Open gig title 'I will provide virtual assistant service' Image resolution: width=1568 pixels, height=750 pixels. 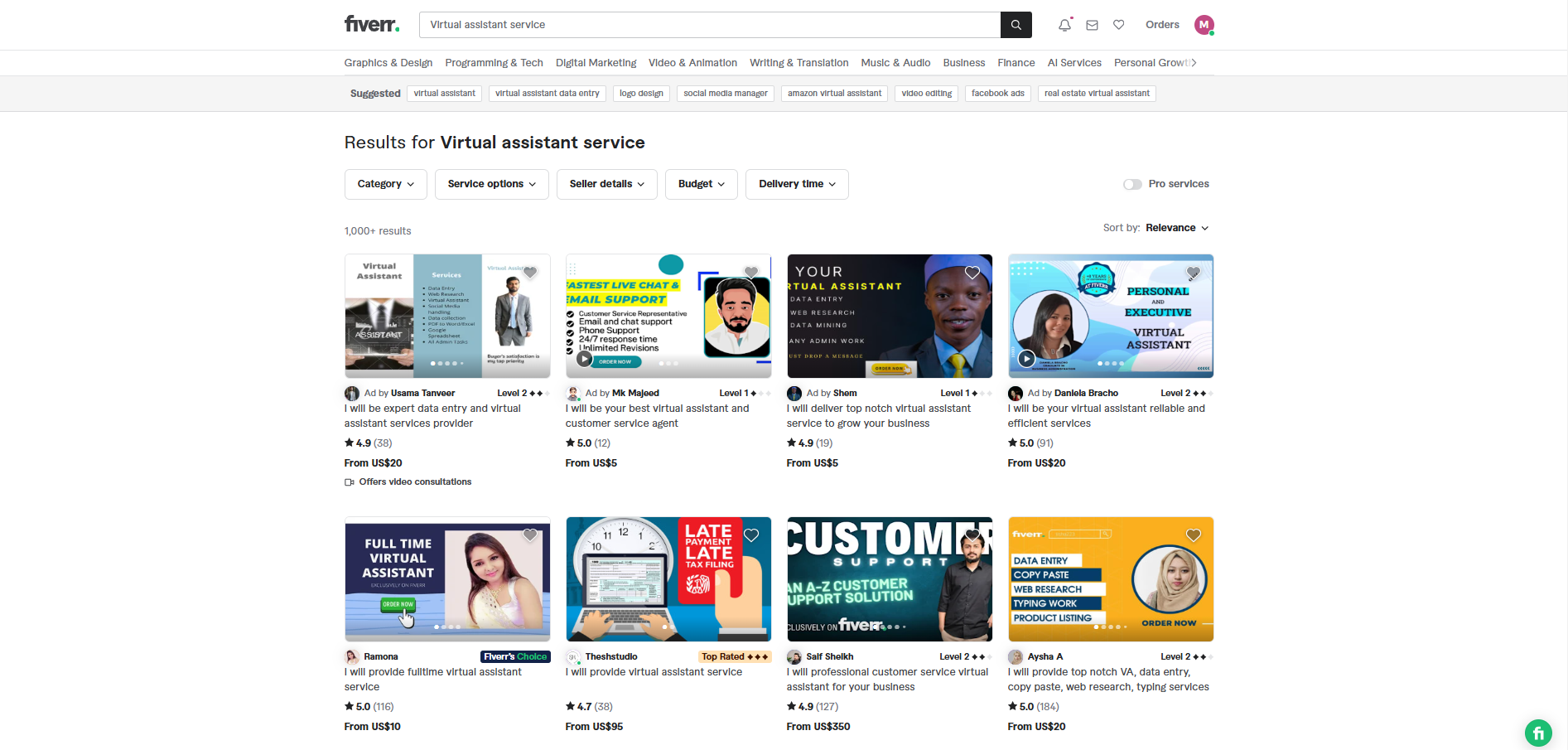pyautogui.click(x=654, y=672)
